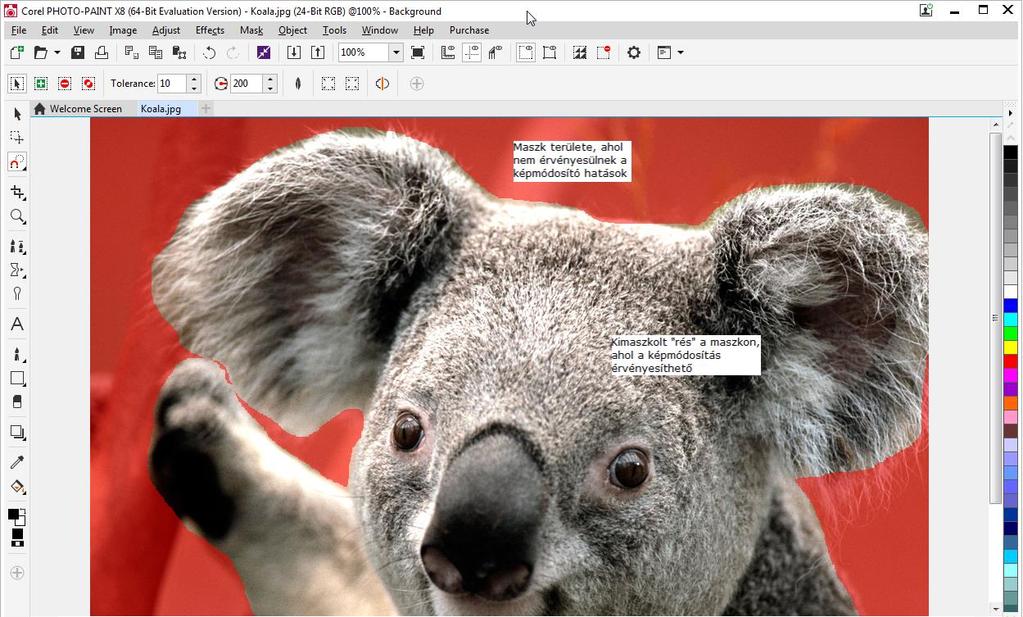Expand the Open recent files arrow
The height and width of the screenshot is (617, 1023).
57,52
